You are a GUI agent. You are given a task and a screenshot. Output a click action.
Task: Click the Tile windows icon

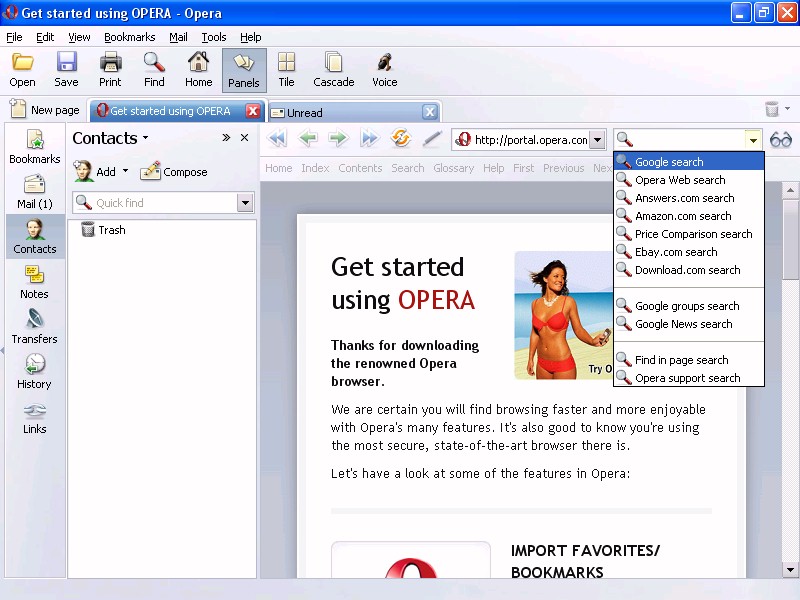pyautogui.click(x=286, y=70)
